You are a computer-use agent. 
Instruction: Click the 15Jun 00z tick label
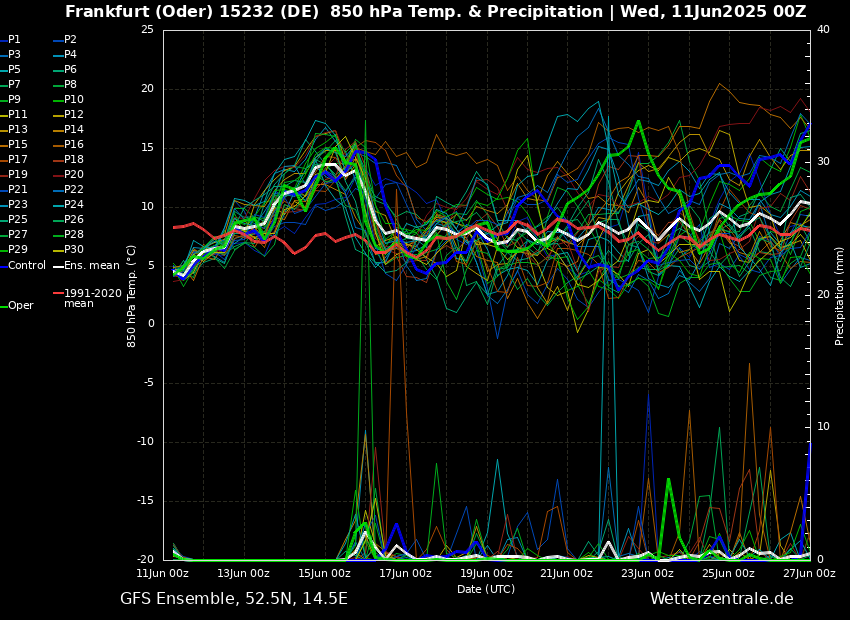click(325, 573)
